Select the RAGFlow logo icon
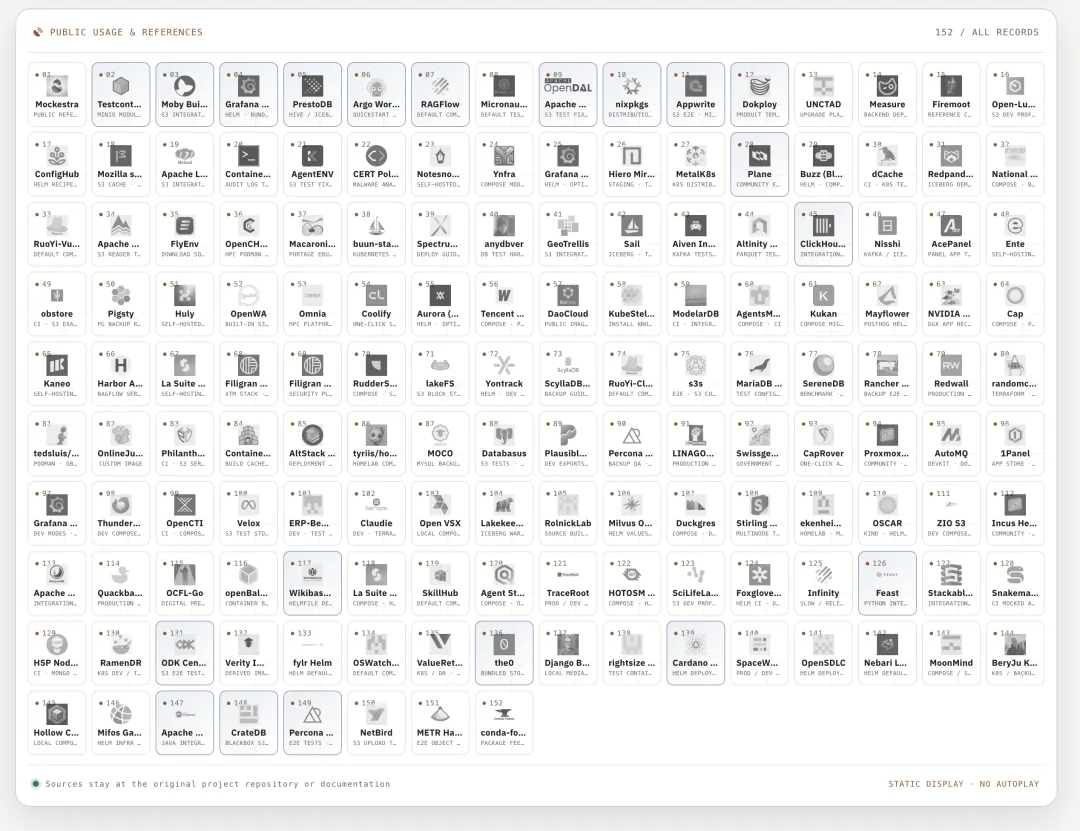The image size is (1080, 831). point(440,86)
